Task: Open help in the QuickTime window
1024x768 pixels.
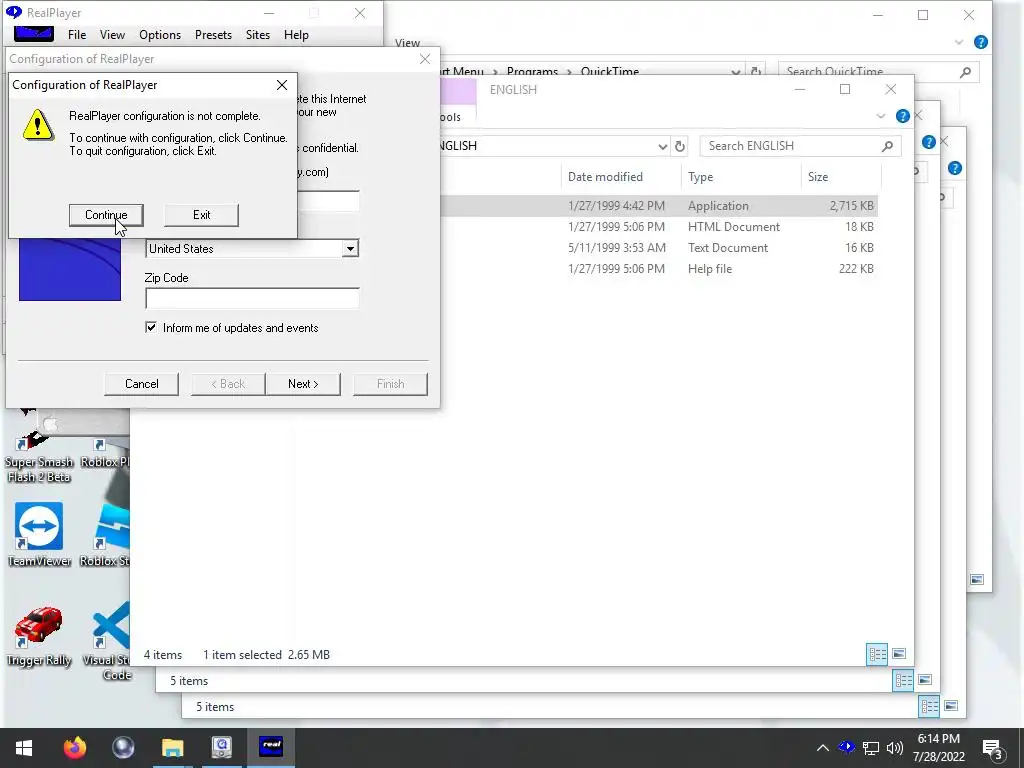Action: tap(980, 42)
